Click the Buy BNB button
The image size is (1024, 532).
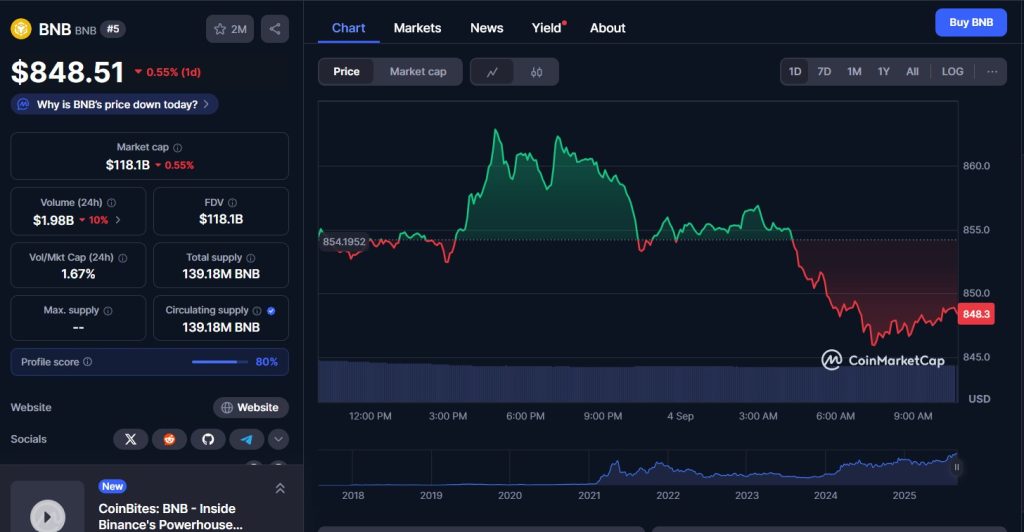[x=970, y=22]
